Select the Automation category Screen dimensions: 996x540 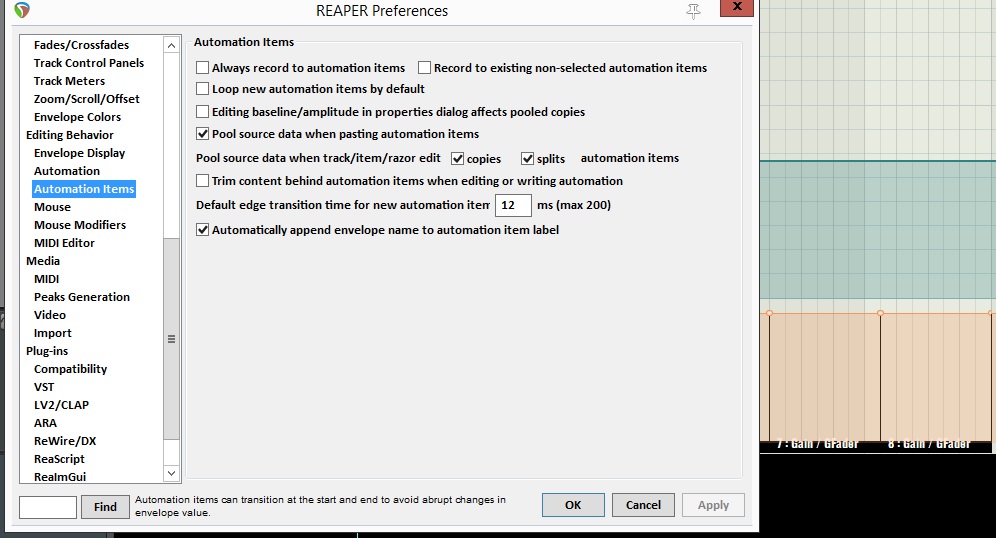67,170
